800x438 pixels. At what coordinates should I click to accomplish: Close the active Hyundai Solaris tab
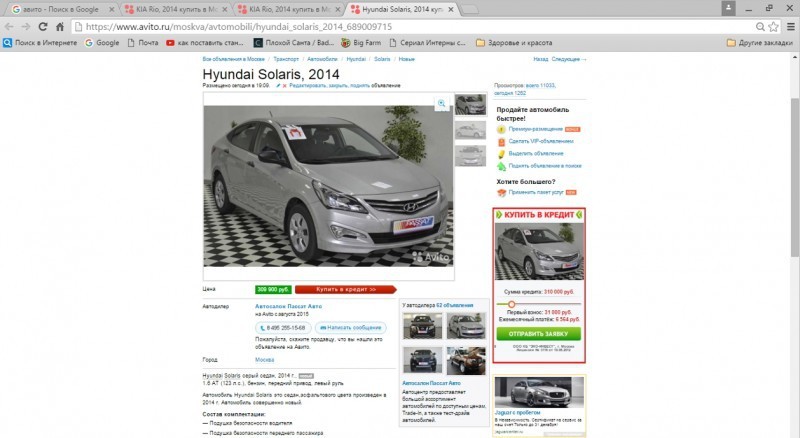pos(451,9)
